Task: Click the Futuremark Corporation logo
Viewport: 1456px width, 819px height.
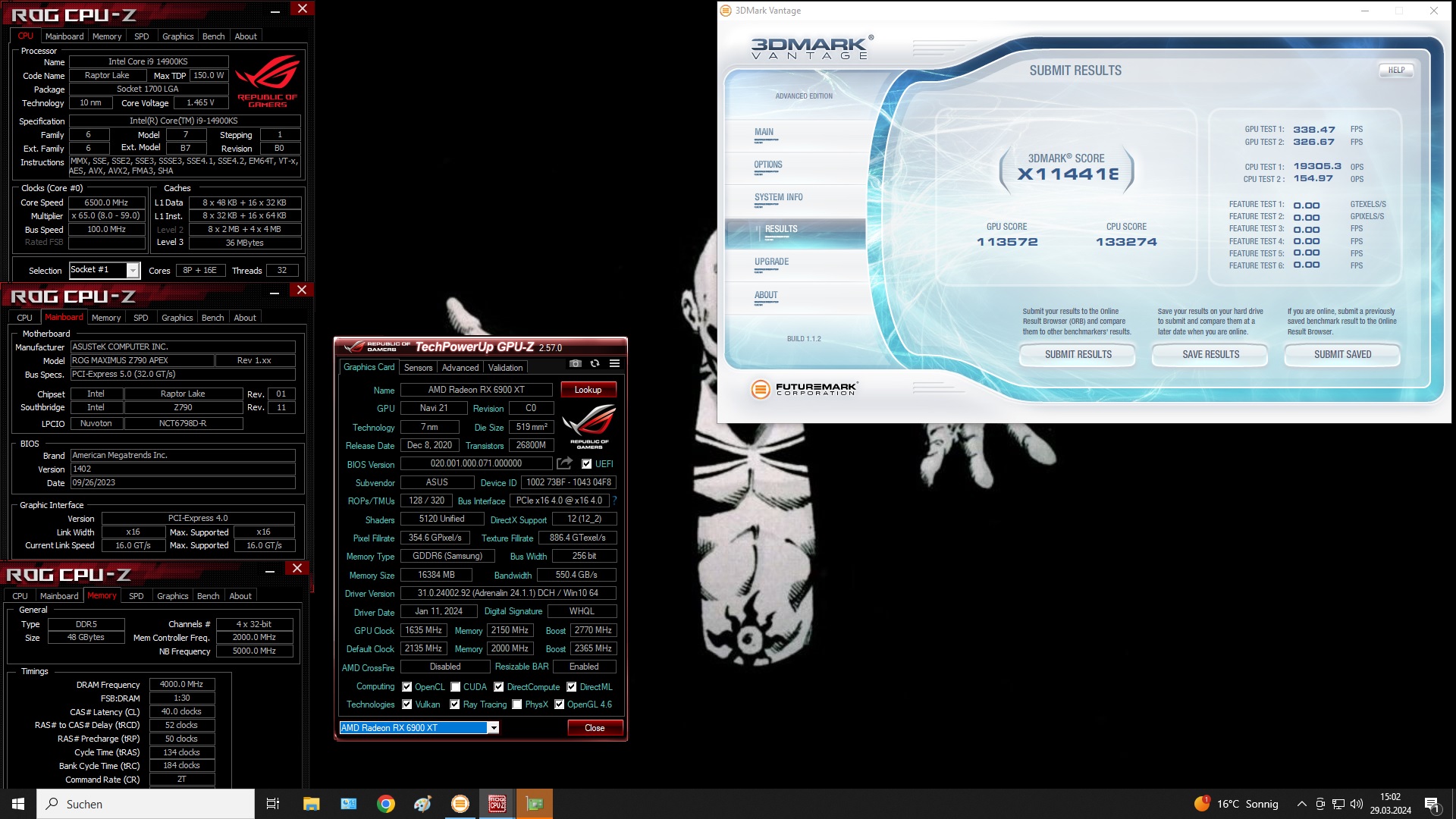Action: click(805, 389)
